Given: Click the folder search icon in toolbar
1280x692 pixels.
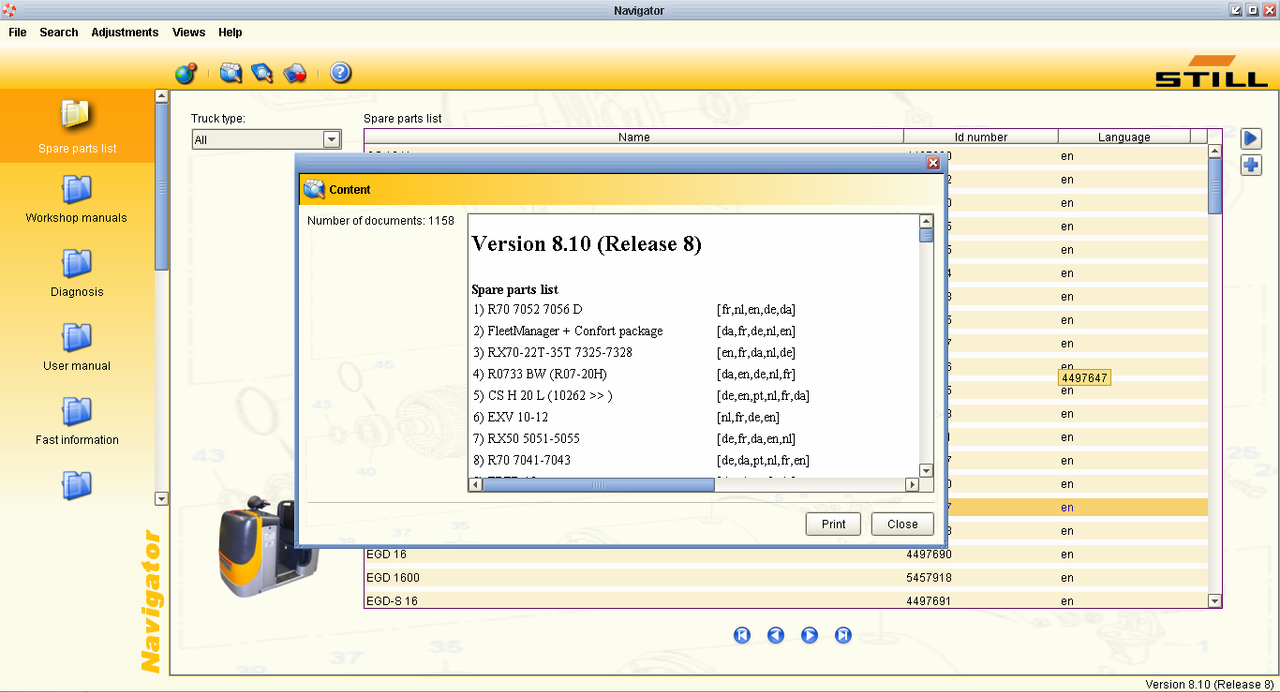Looking at the screenshot, I should (x=231, y=73).
